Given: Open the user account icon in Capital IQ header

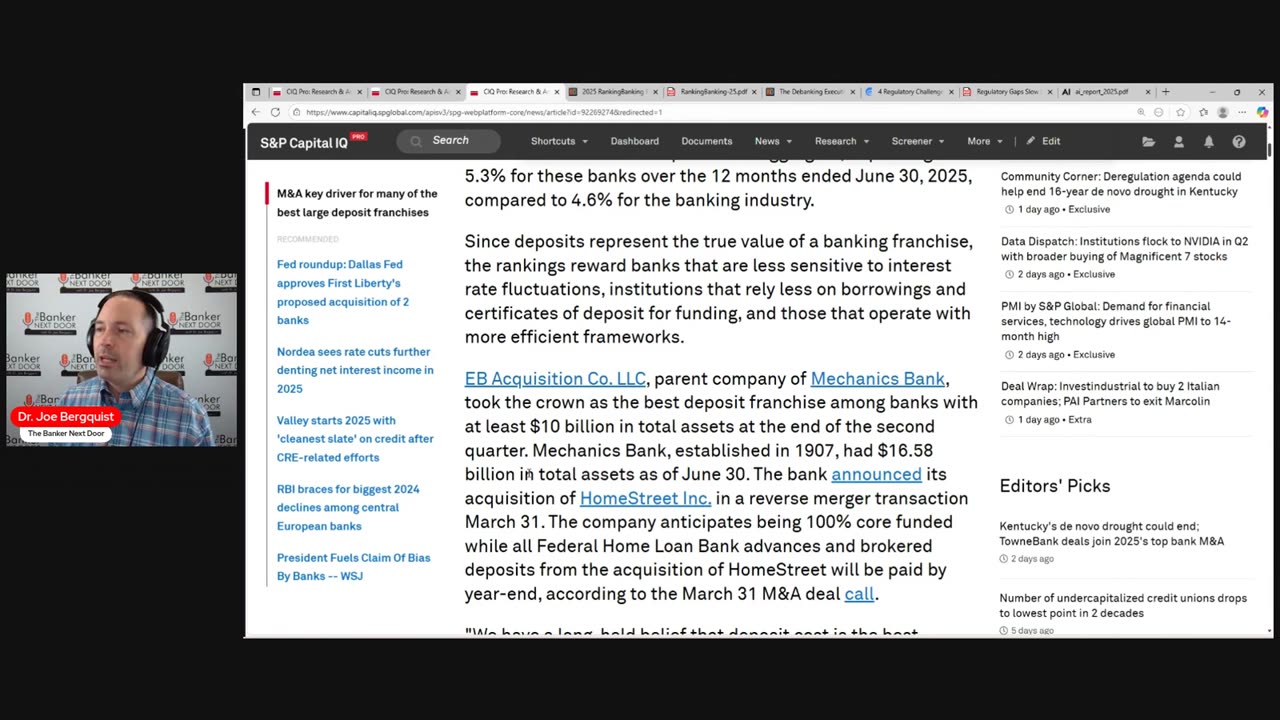Looking at the screenshot, I should [1179, 142].
